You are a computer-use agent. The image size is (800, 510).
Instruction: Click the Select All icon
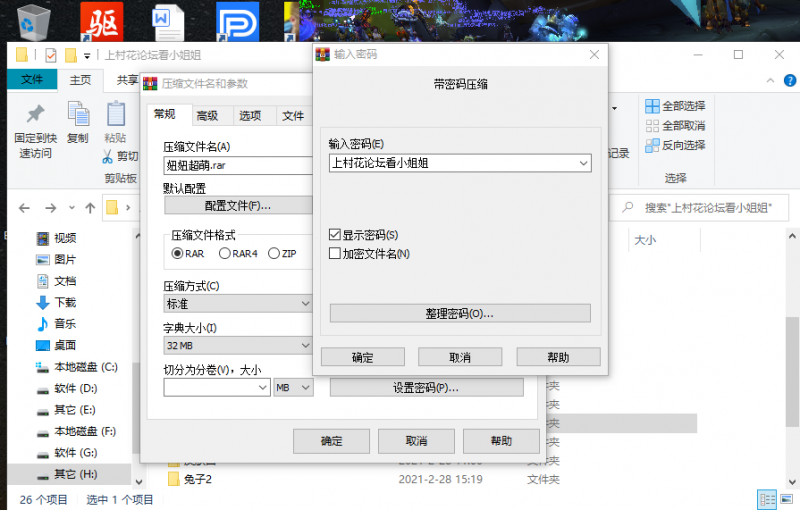pos(653,106)
